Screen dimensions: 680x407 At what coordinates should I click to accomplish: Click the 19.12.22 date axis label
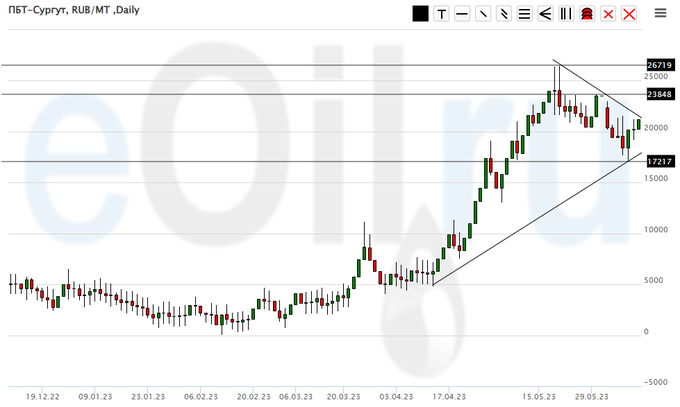(x=46, y=395)
